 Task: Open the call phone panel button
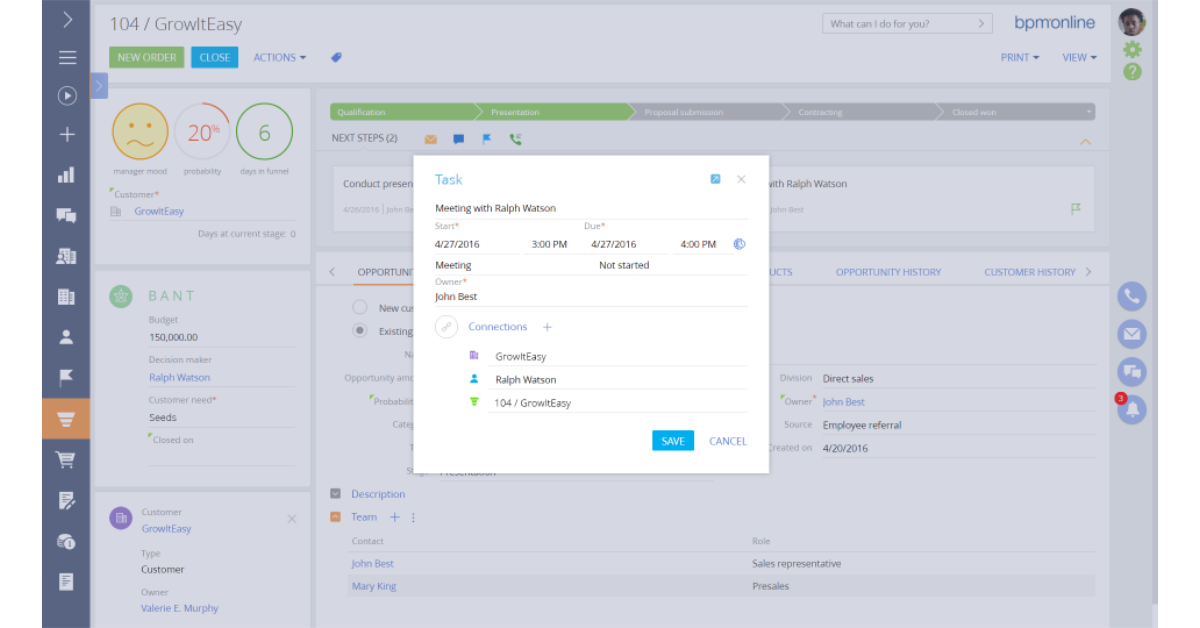tap(1131, 296)
